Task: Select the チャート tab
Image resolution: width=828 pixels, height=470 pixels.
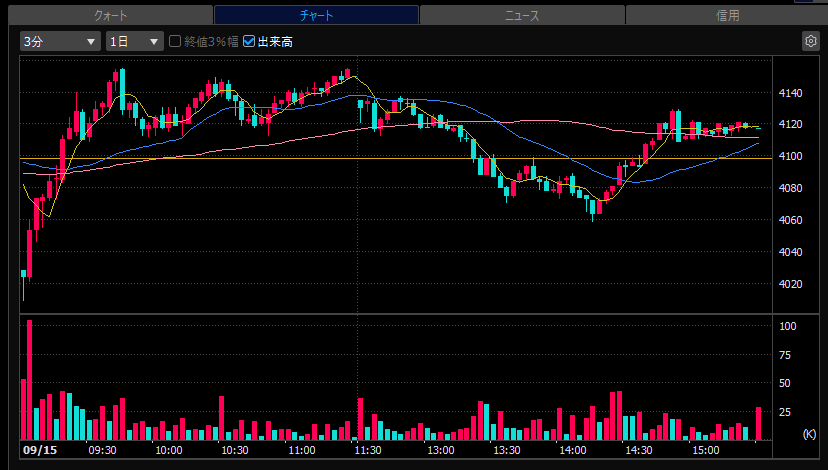Action: (316, 15)
